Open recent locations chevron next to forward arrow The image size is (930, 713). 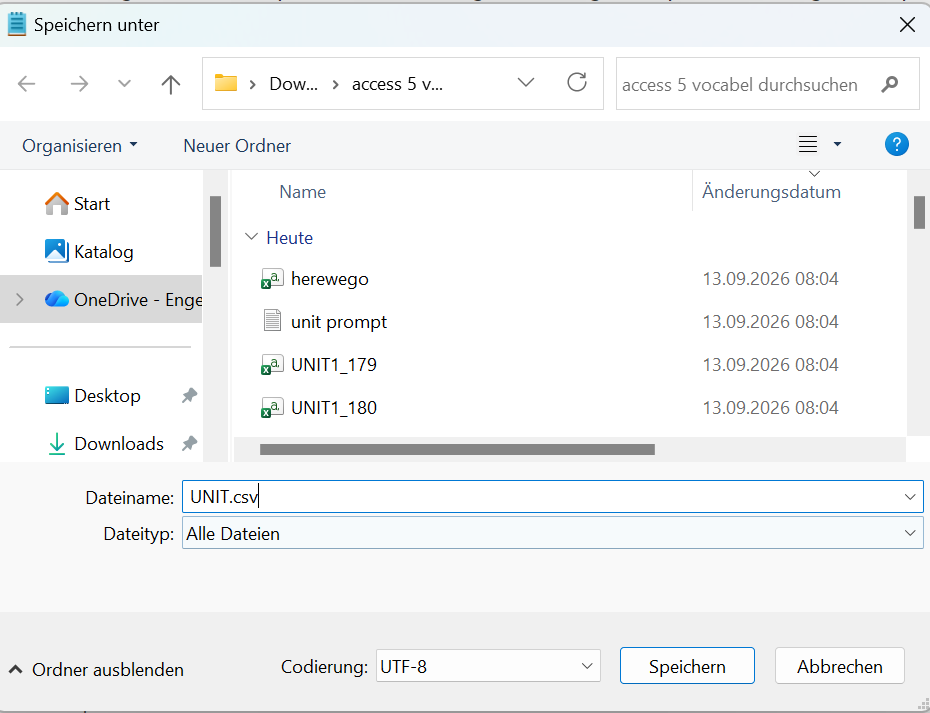pyautogui.click(x=124, y=84)
